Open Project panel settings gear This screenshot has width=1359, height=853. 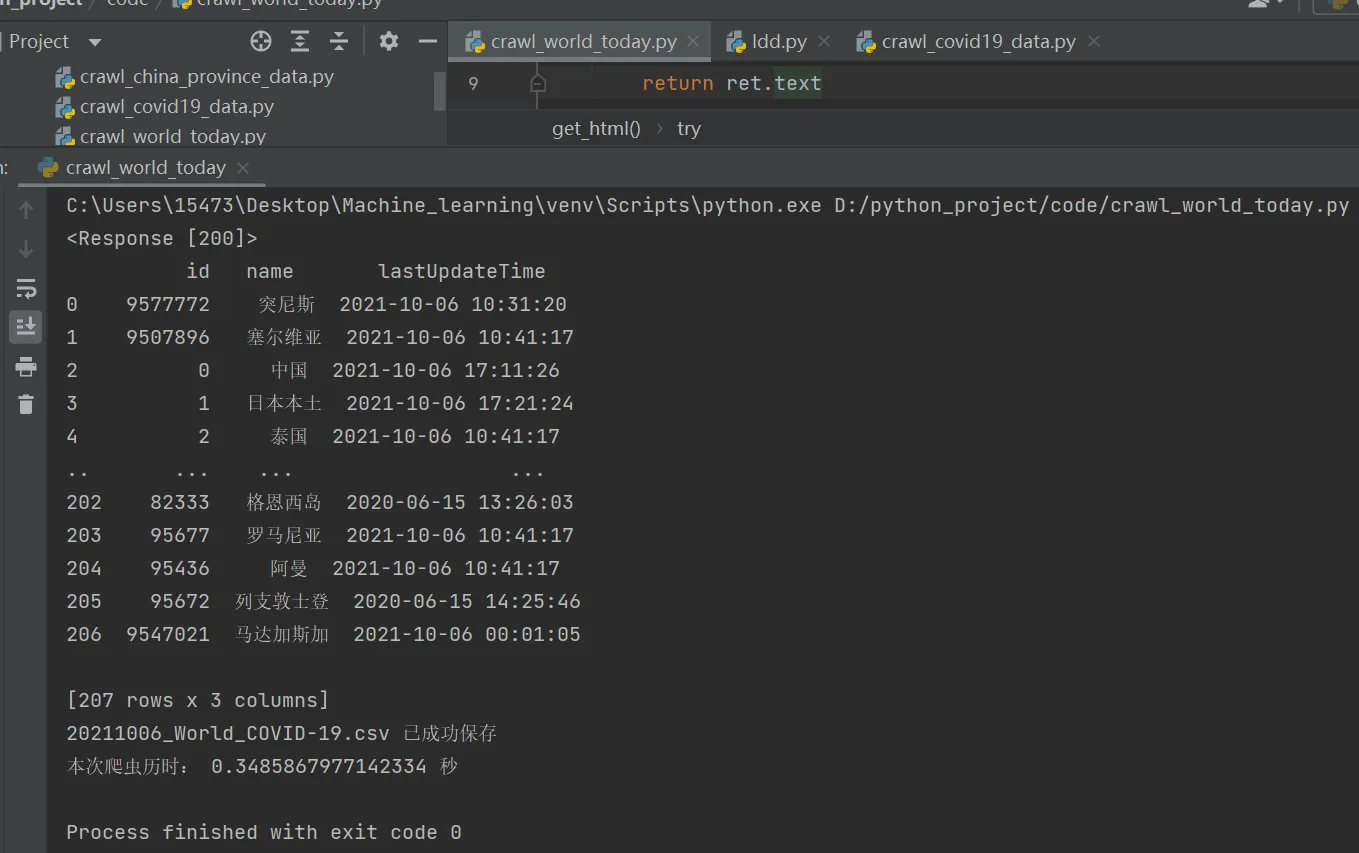point(389,41)
